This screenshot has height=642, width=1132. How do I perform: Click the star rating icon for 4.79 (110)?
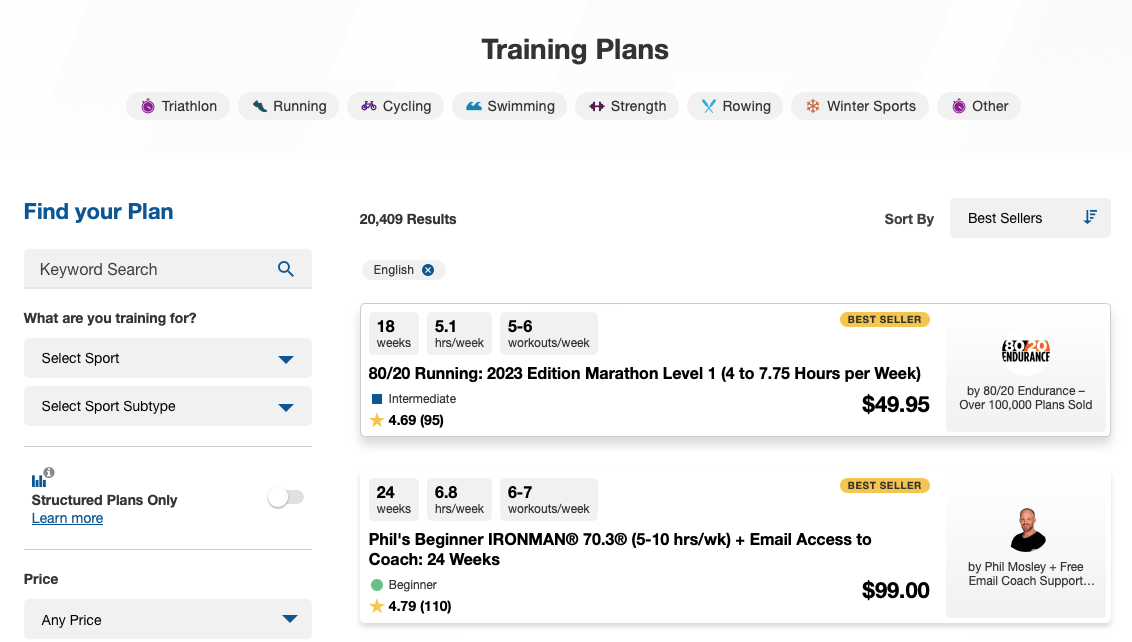pos(377,606)
